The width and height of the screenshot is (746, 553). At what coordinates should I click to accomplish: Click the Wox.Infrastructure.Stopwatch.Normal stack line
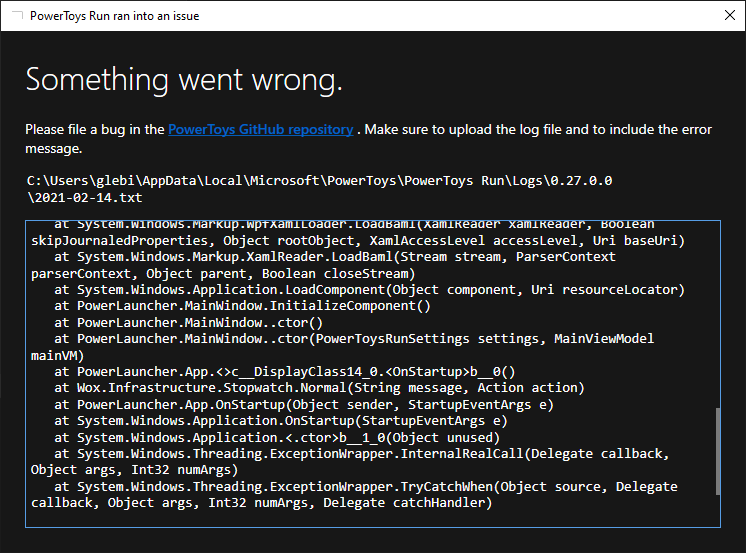point(319,388)
